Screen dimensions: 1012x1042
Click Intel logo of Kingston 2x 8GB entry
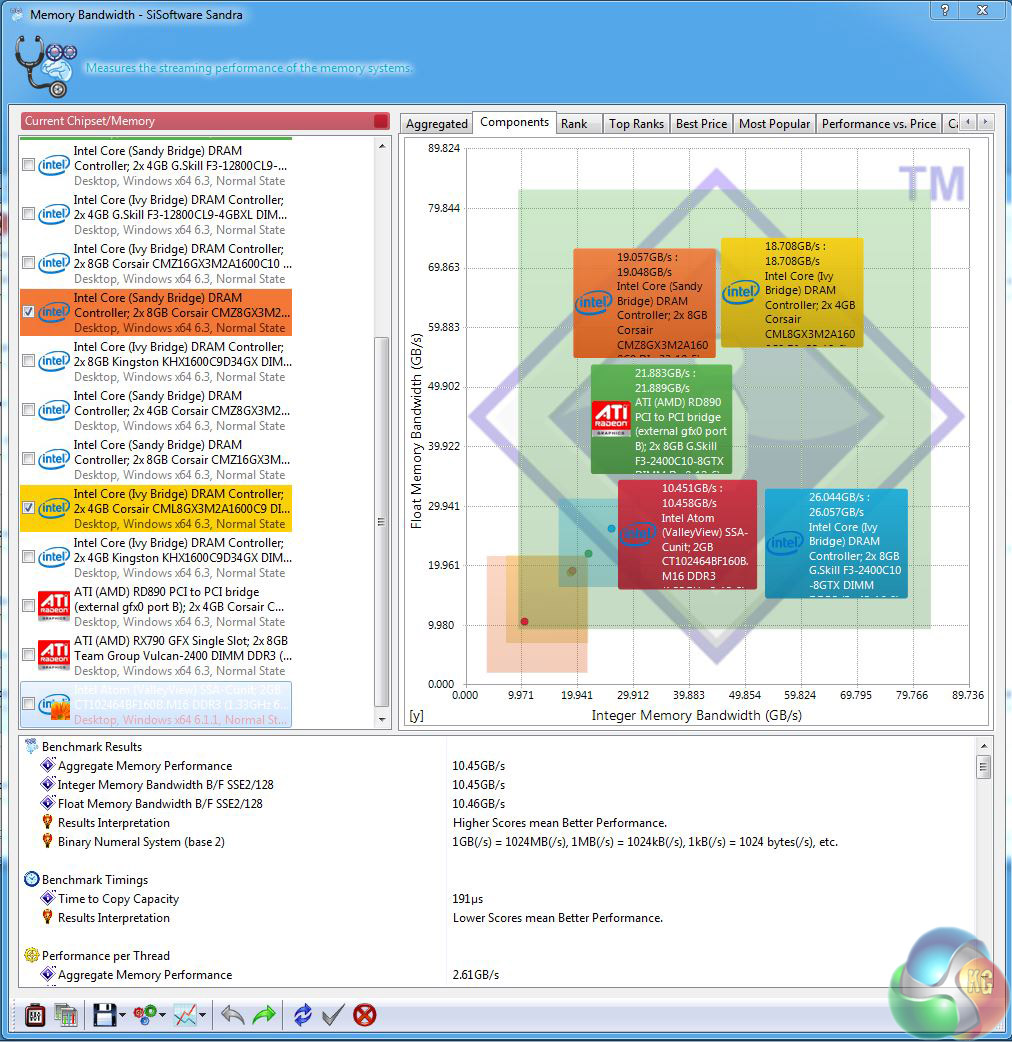click(x=54, y=361)
